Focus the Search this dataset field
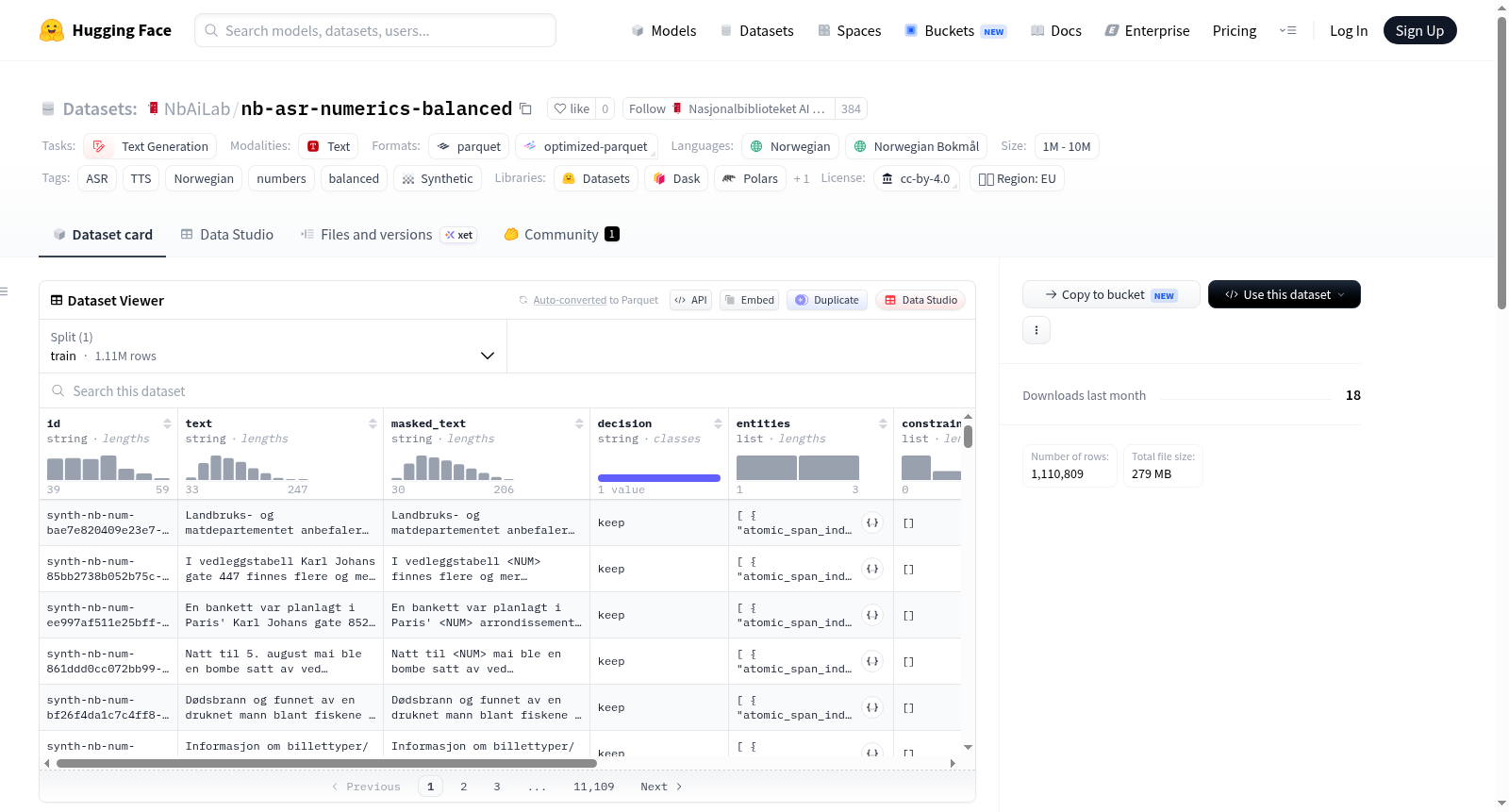The image size is (1509, 812). (507, 390)
